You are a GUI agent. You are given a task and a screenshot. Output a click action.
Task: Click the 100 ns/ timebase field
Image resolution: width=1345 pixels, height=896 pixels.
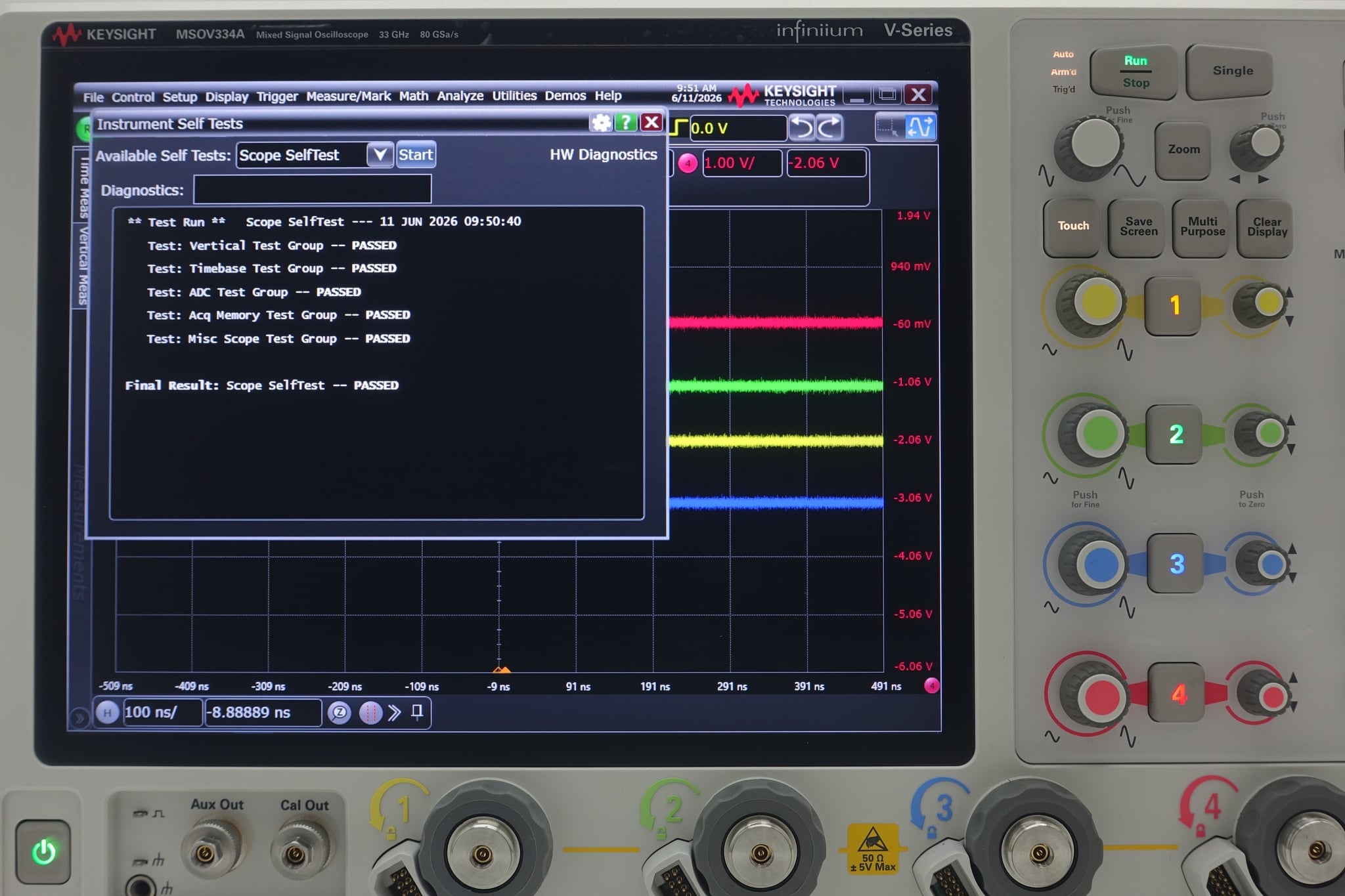pos(162,712)
